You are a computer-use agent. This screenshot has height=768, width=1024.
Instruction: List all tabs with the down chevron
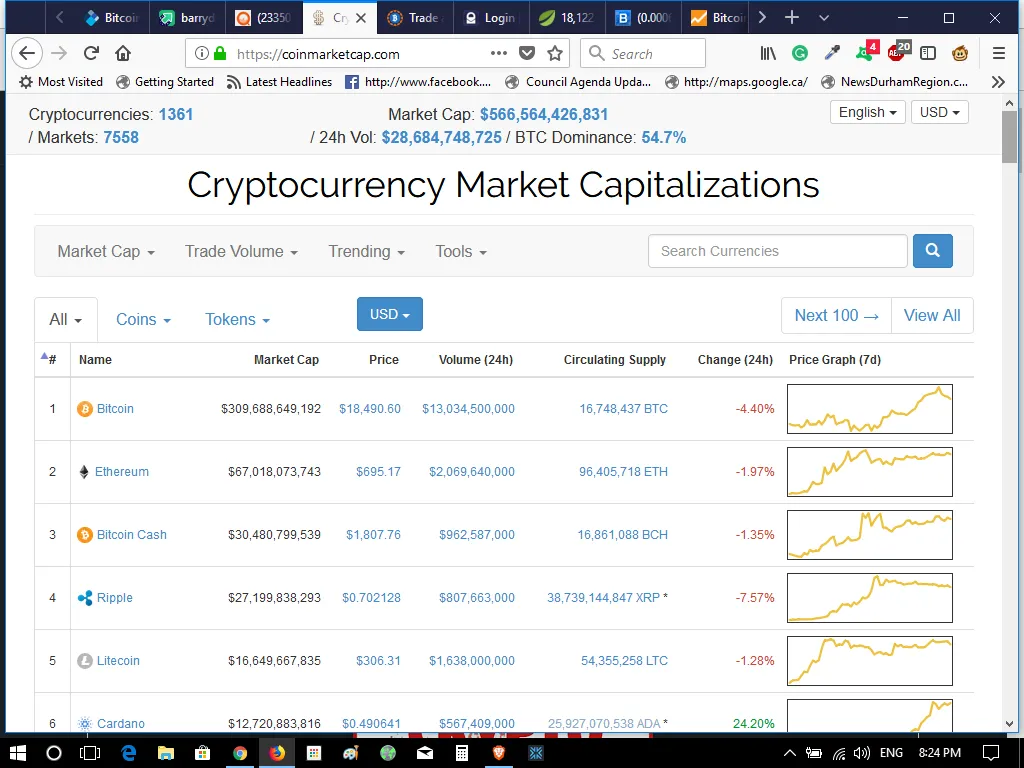(x=824, y=18)
